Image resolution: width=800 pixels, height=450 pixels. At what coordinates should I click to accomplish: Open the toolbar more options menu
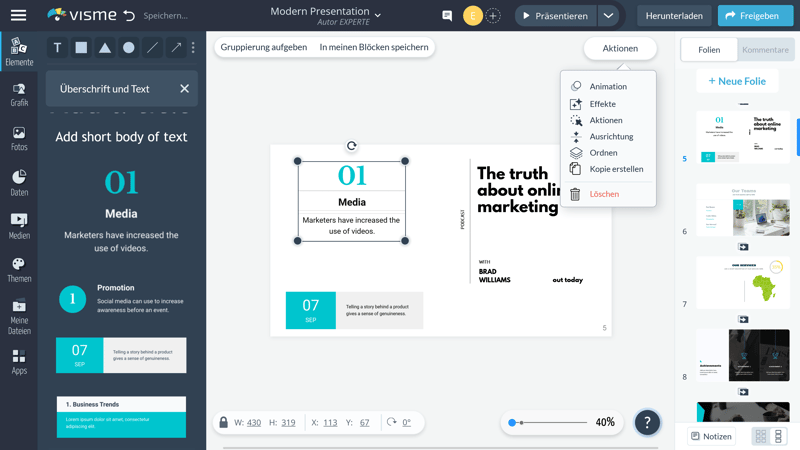point(193,47)
